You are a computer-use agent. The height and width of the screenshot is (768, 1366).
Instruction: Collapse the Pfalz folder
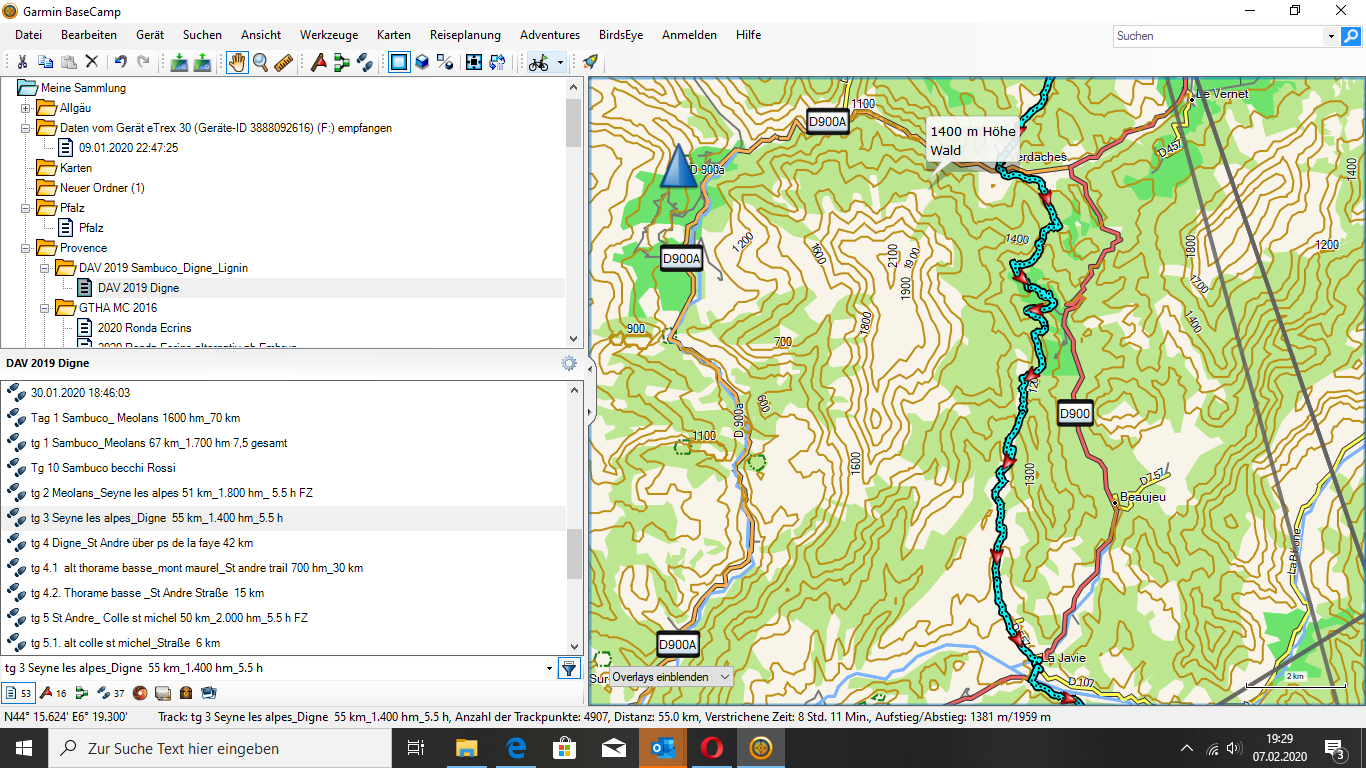26,208
